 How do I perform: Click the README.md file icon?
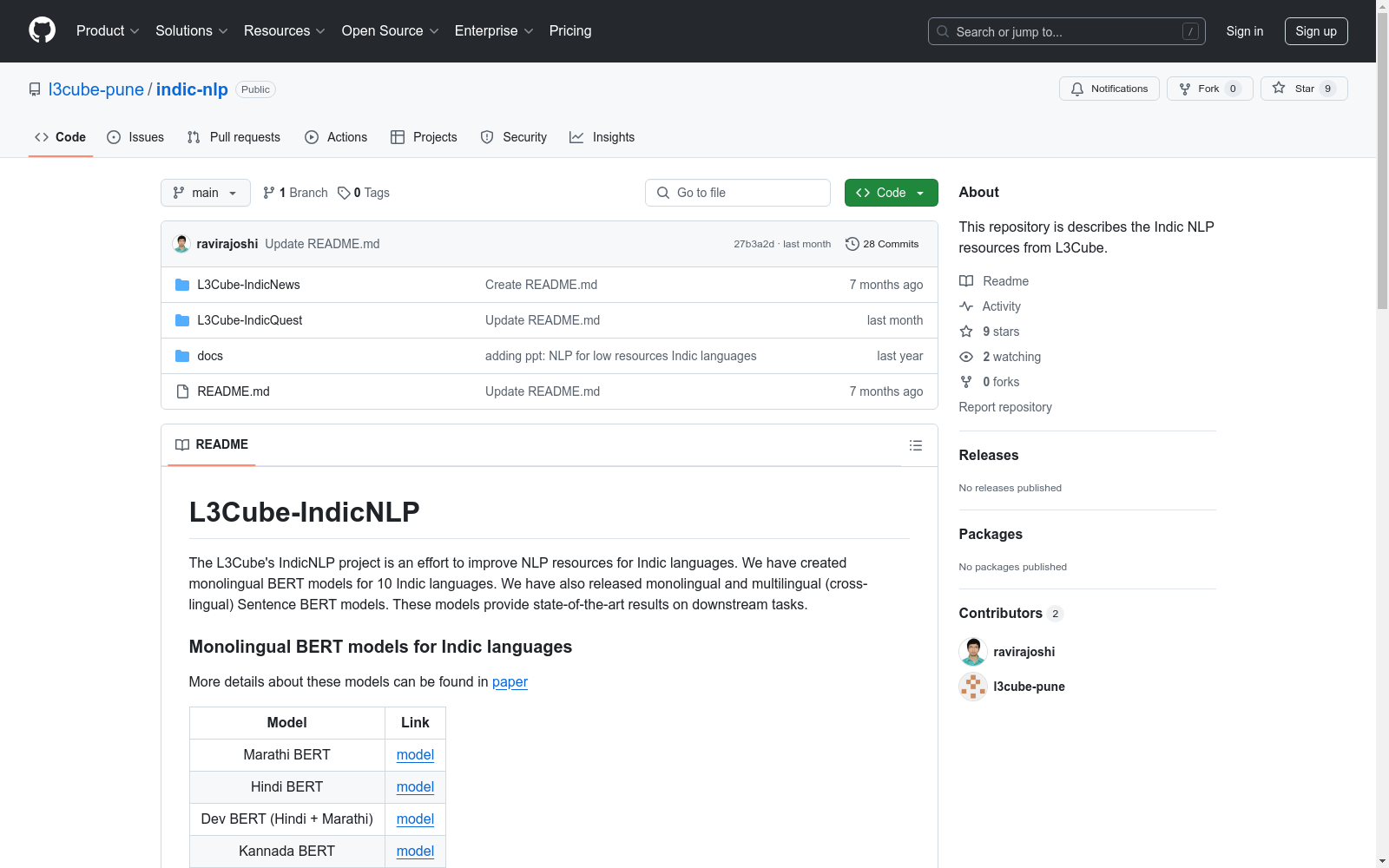coord(182,391)
